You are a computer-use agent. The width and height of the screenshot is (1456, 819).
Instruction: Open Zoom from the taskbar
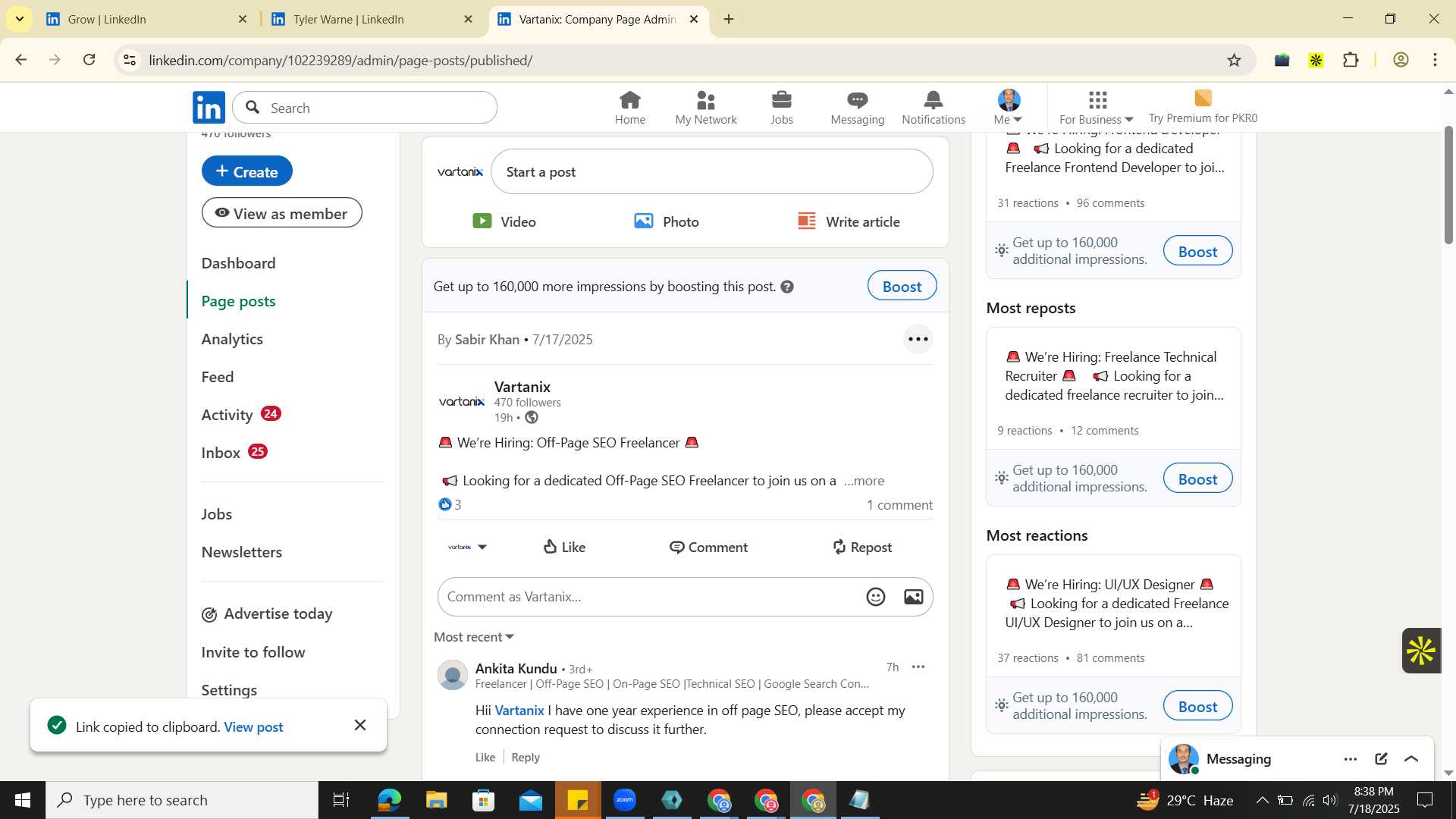click(x=624, y=800)
